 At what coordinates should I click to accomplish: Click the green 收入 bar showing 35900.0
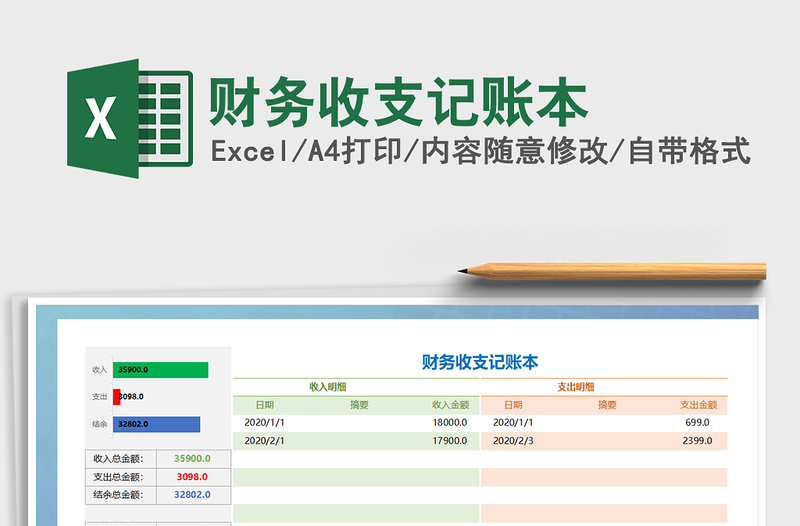coord(161,370)
